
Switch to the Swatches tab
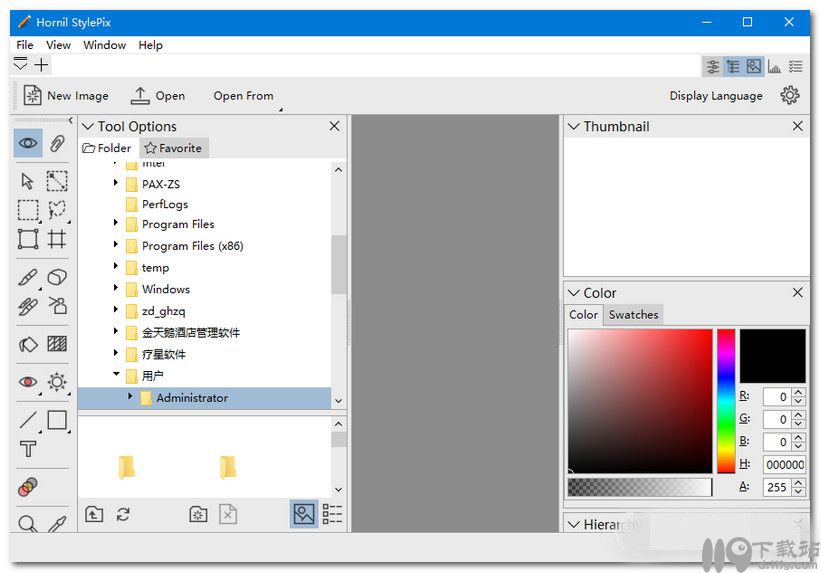pyautogui.click(x=633, y=315)
